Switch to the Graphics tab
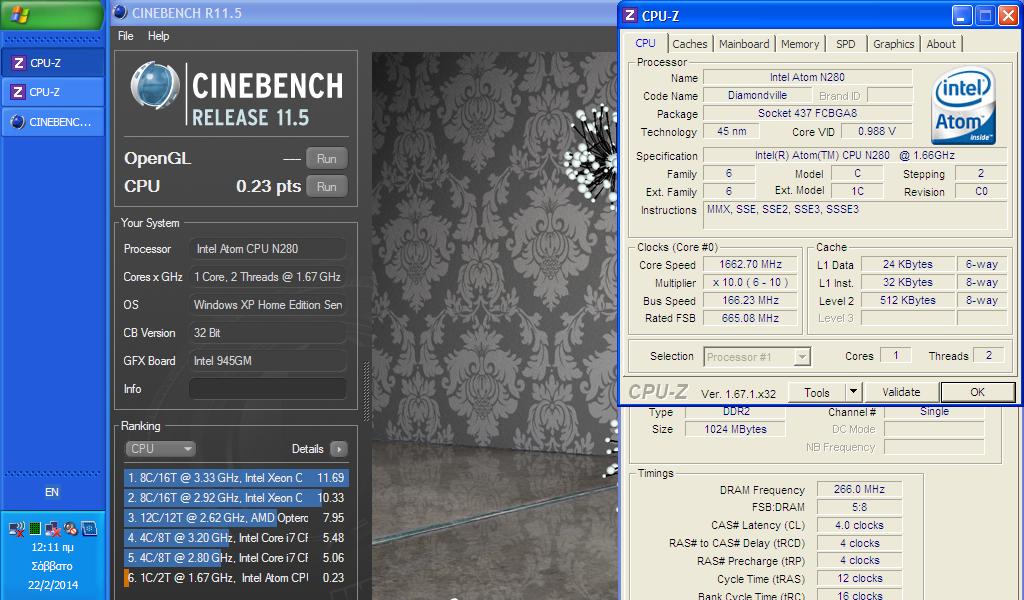This screenshot has width=1024, height=600. click(x=893, y=44)
